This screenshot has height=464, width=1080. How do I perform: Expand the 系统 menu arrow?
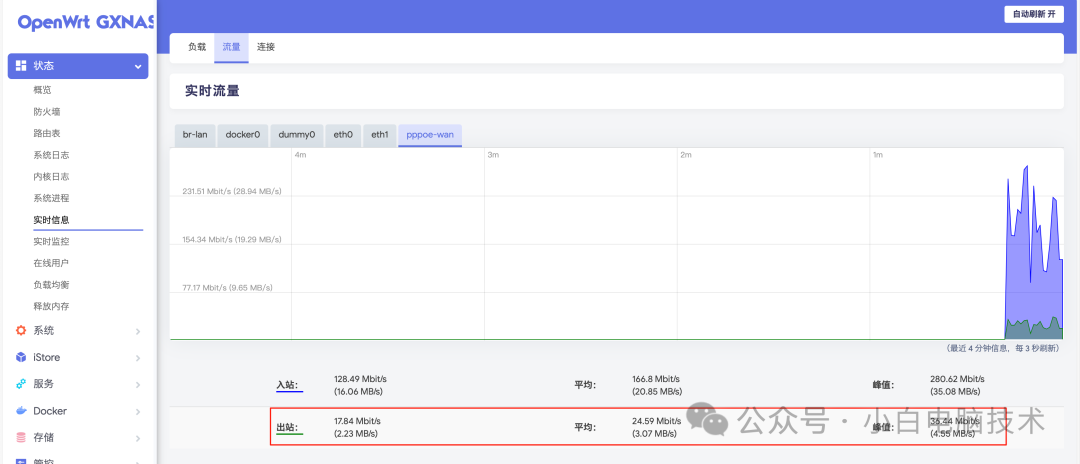(138, 331)
